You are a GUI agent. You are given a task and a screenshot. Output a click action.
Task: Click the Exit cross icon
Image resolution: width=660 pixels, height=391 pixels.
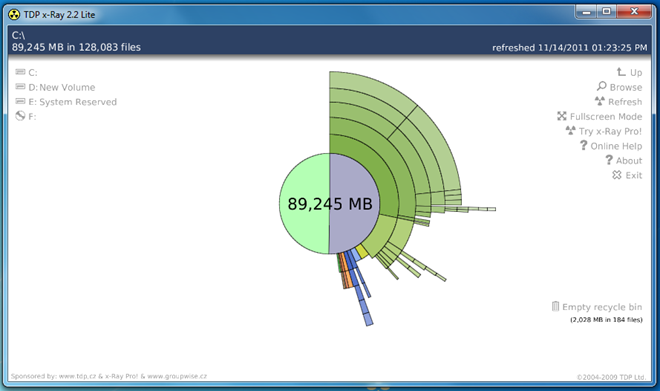pyautogui.click(x=617, y=175)
